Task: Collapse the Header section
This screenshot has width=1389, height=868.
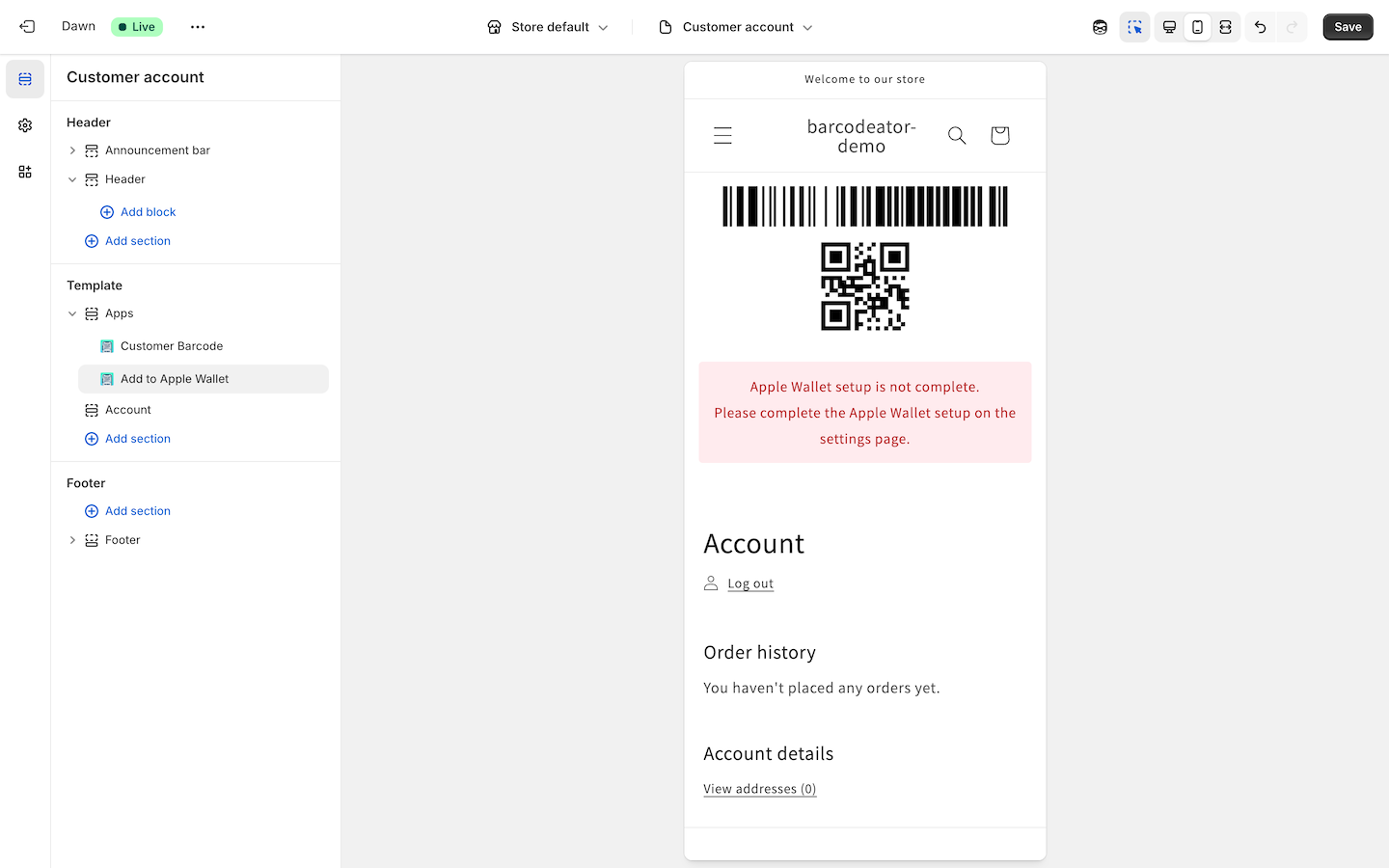Action: 72,179
